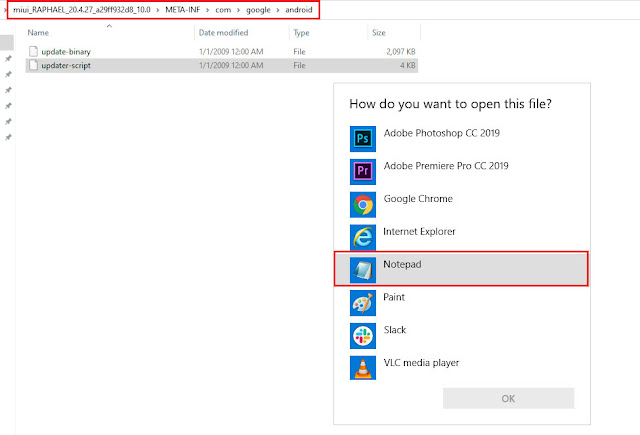This screenshot has height=435, width=640.
Task: Click update-binary Type cell
Action: tap(299, 51)
